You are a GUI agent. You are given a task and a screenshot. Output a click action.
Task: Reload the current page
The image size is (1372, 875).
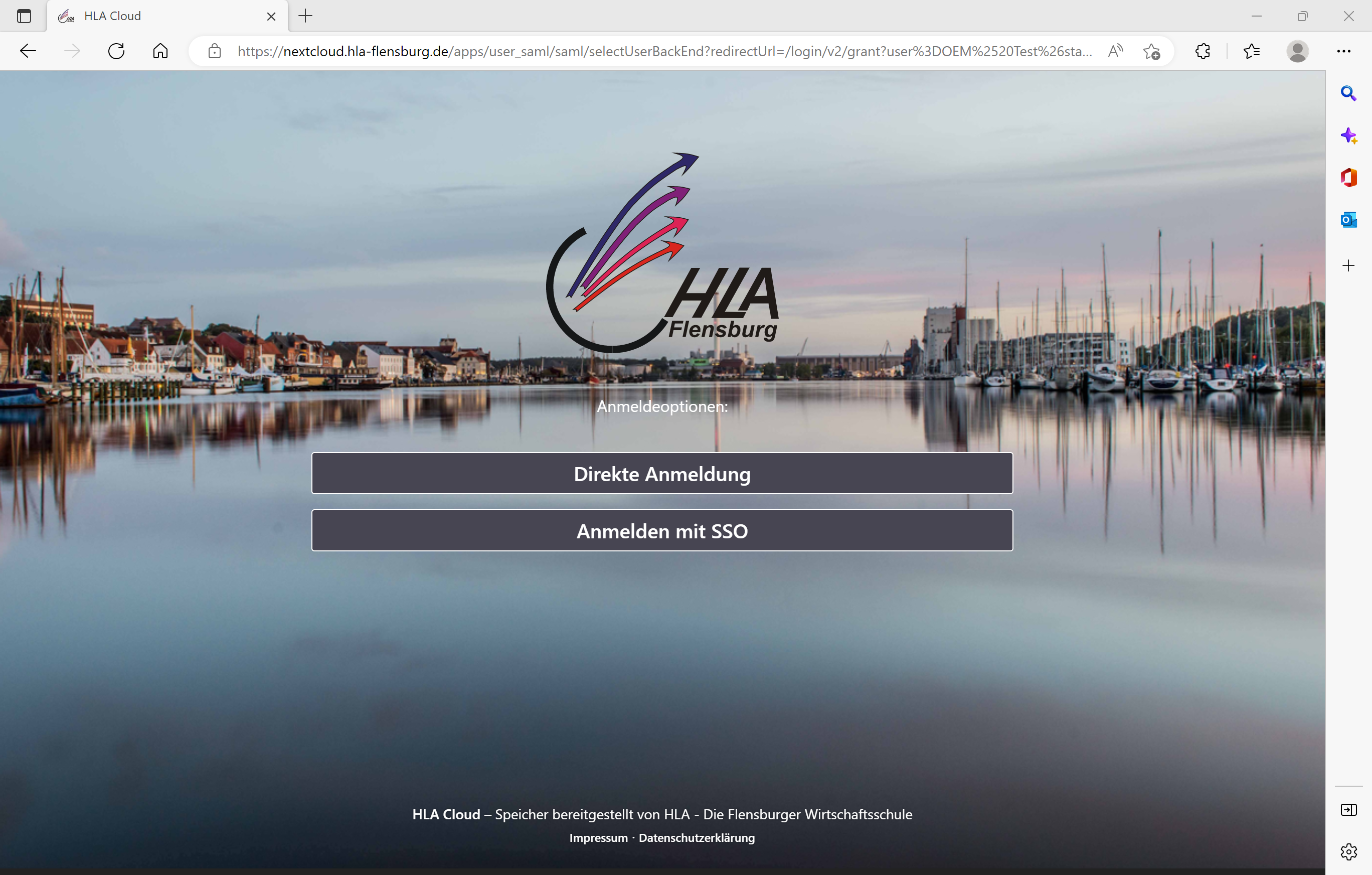point(116,51)
